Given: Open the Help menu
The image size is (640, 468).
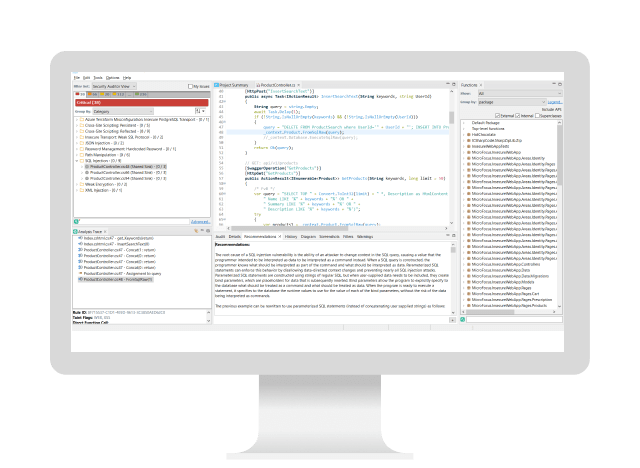Looking at the screenshot, I should click(x=127, y=78).
